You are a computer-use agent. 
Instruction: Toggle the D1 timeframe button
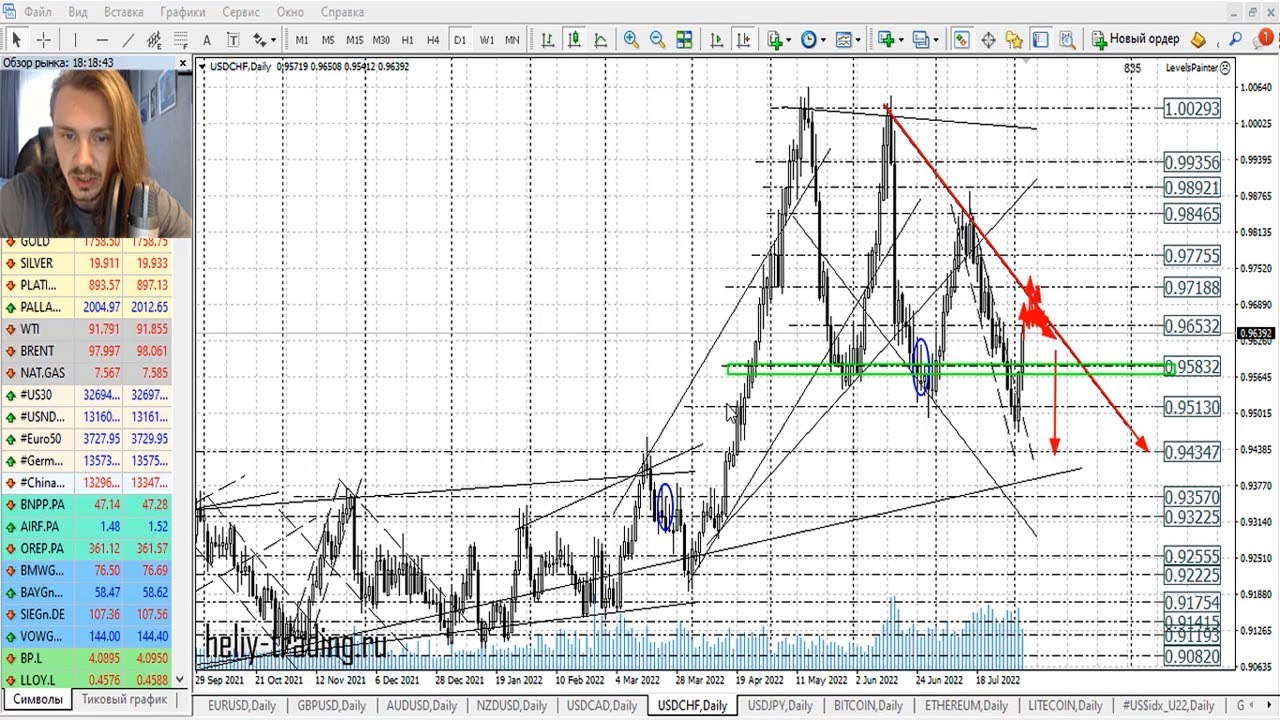click(460, 40)
